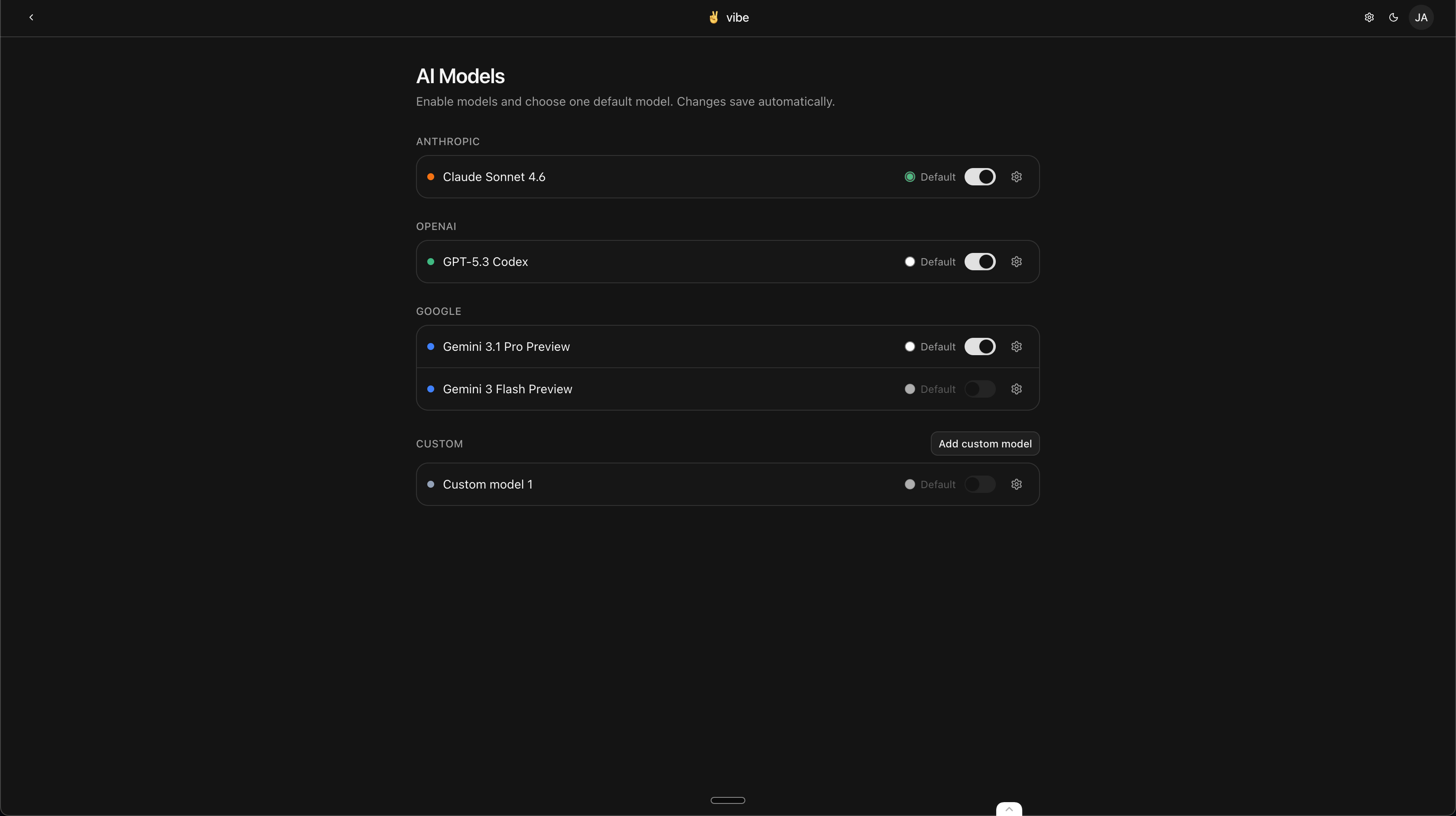The width and height of the screenshot is (1456, 816).
Task: Open the JA user avatar menu
Action: [x=1421, y=17]
